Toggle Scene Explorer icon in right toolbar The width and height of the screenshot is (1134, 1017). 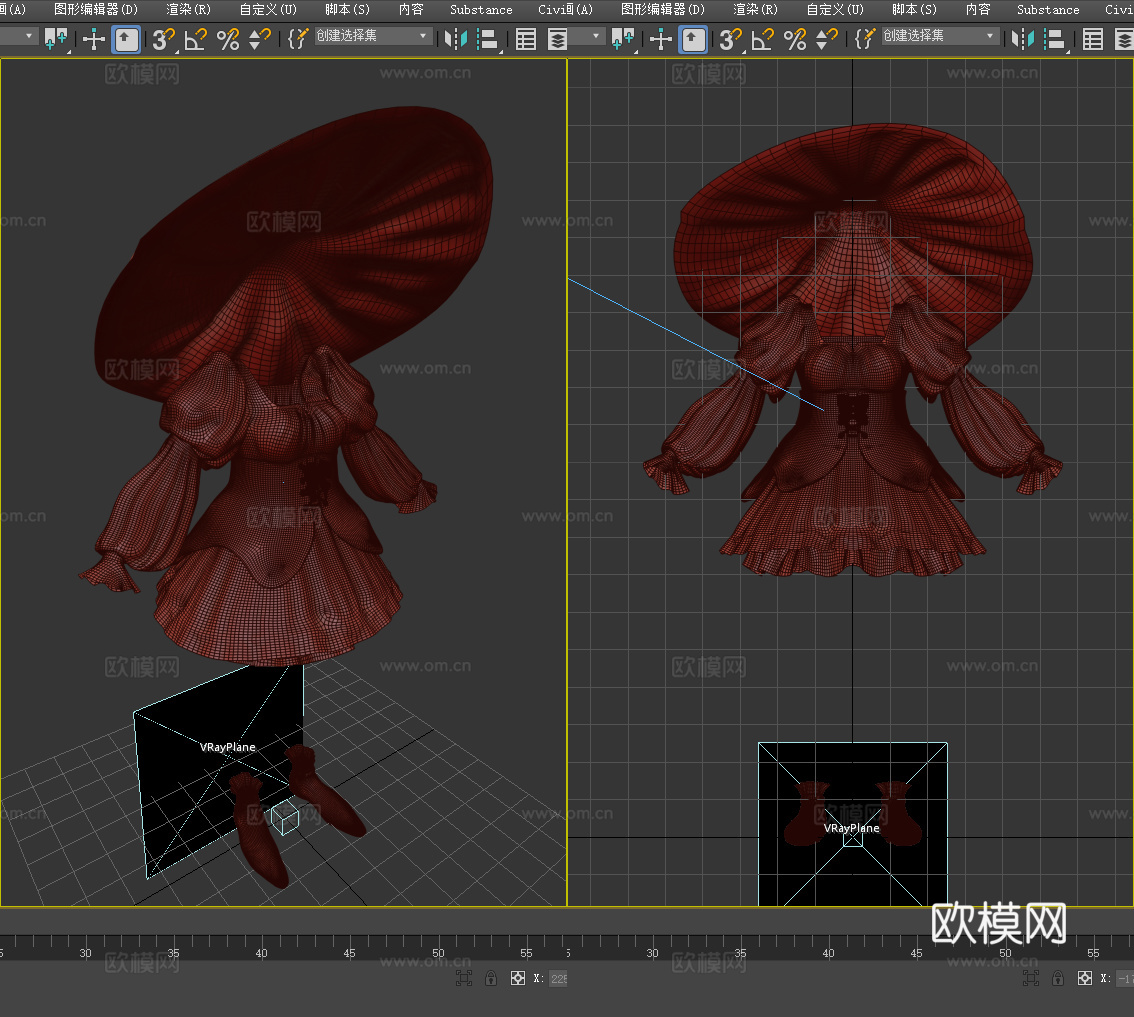[x=1093, y=39]
